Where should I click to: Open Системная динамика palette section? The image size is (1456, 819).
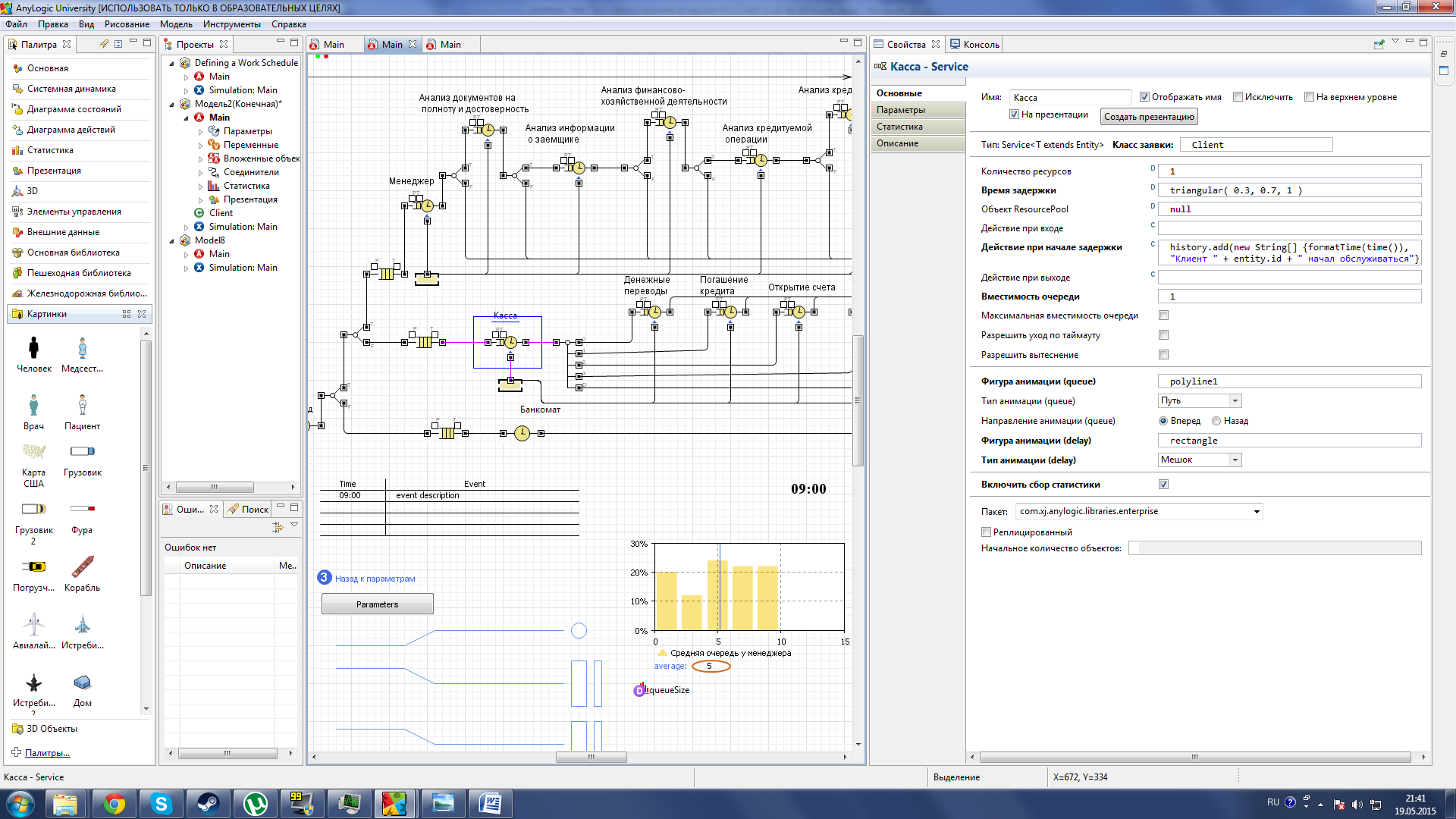pos(71,89)
